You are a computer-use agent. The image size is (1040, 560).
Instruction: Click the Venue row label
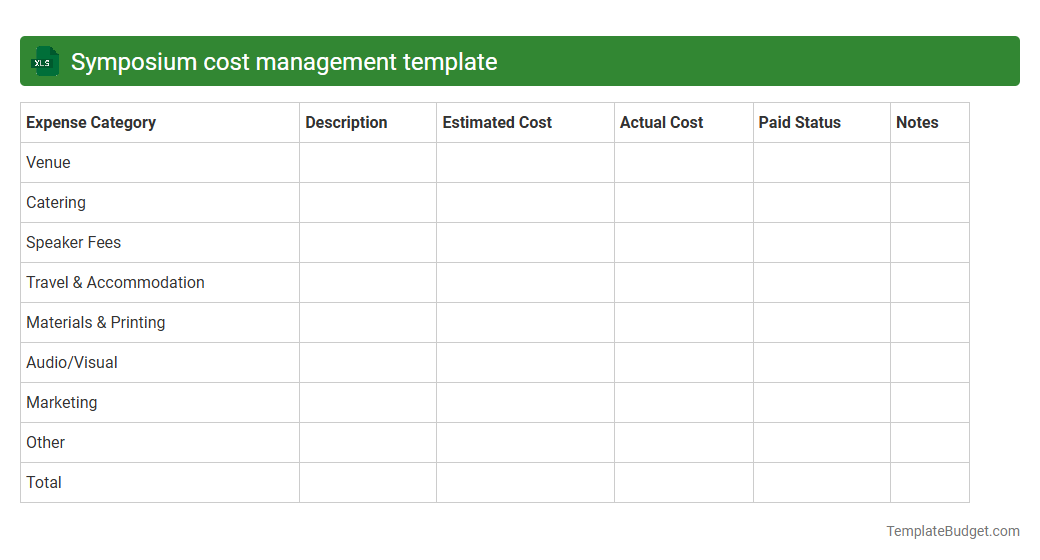[48, 163]
